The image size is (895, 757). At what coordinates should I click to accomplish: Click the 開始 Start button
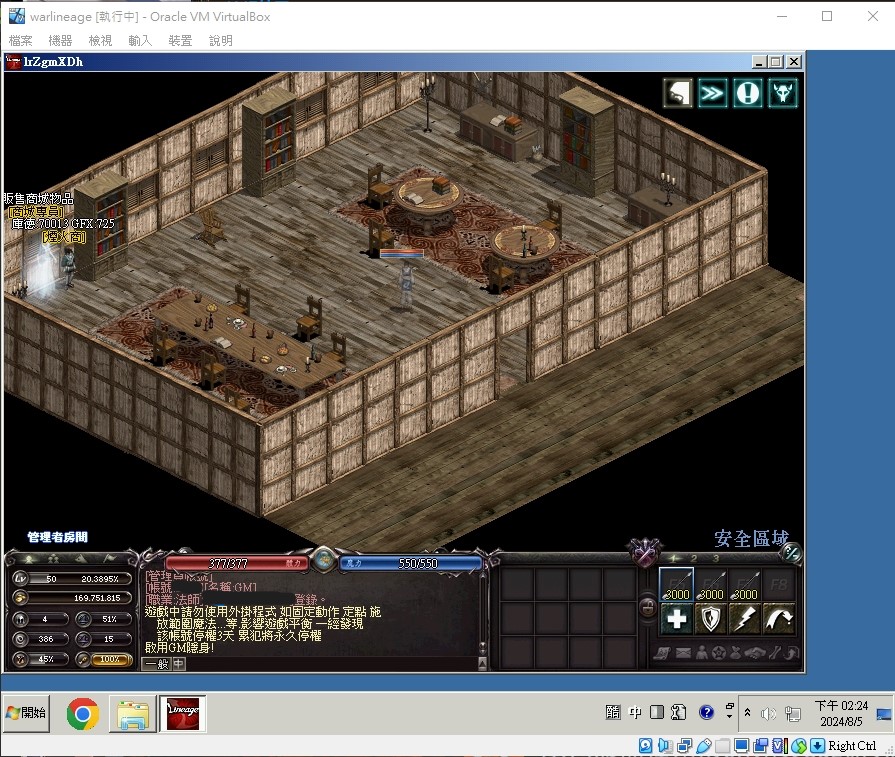[x=26, y=713]
